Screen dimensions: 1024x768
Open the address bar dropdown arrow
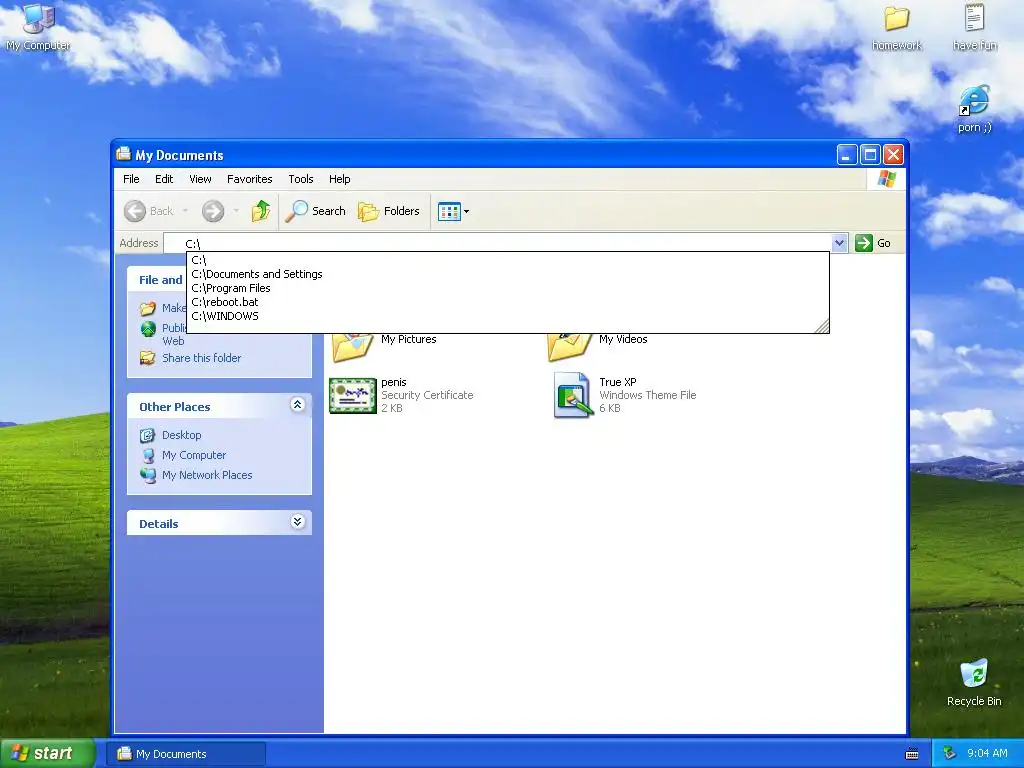click(x=839, y=243)
